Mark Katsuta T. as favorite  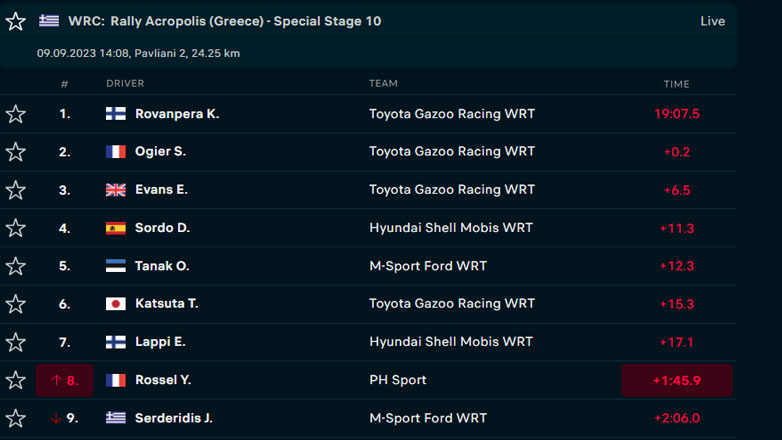15,304
